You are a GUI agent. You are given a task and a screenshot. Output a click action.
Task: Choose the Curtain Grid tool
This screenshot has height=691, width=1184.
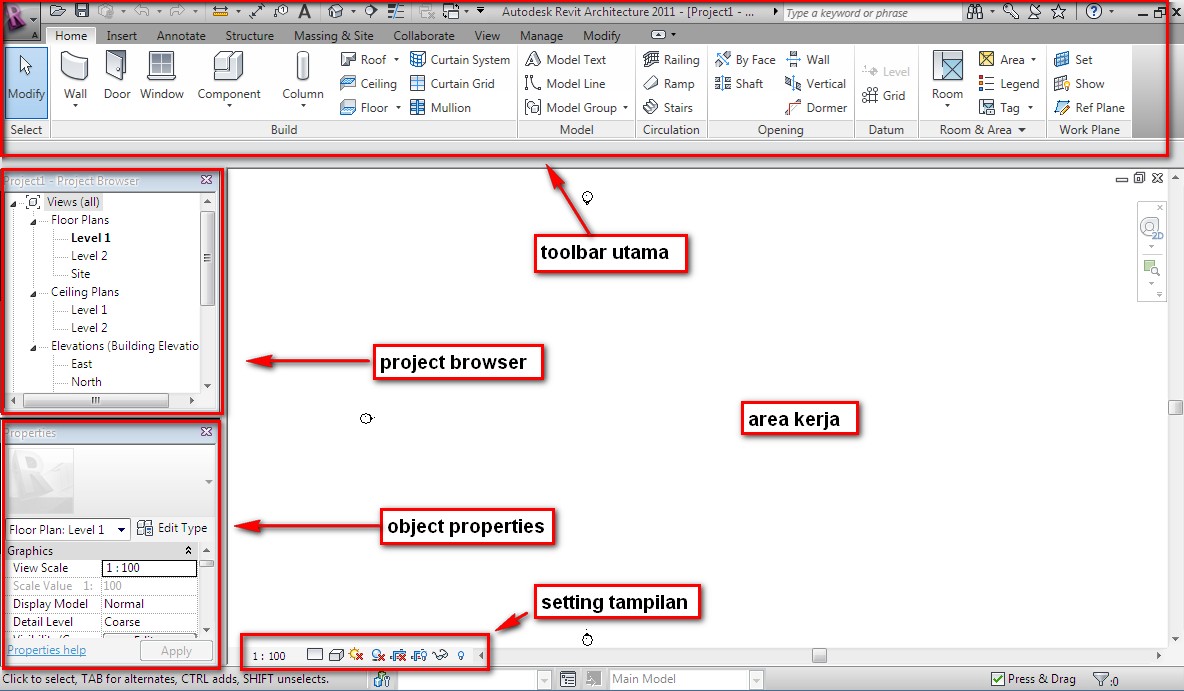point(452,84)
